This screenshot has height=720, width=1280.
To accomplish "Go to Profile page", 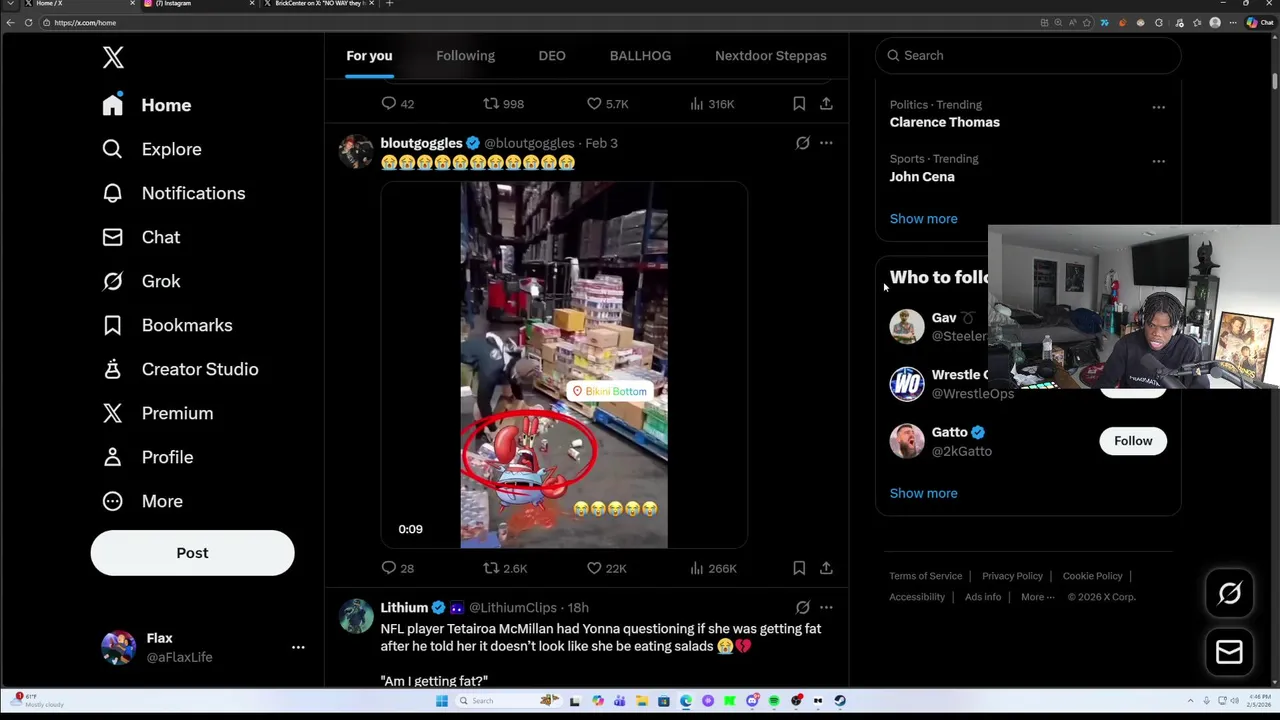I will pos(147,457).
